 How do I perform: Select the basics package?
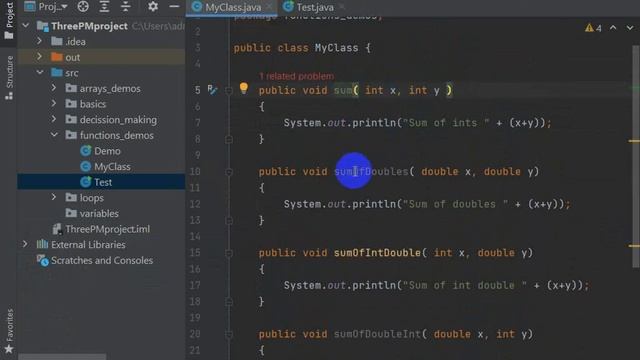tap(93, 104)
